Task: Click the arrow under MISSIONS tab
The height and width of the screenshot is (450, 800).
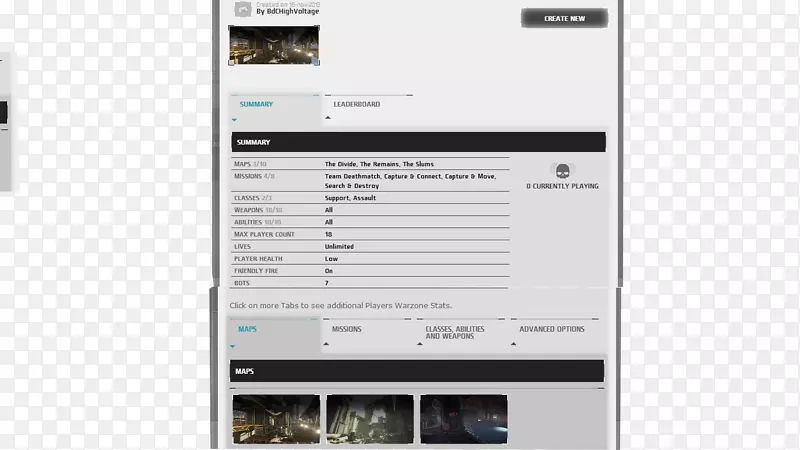Action: coord(326,344)
